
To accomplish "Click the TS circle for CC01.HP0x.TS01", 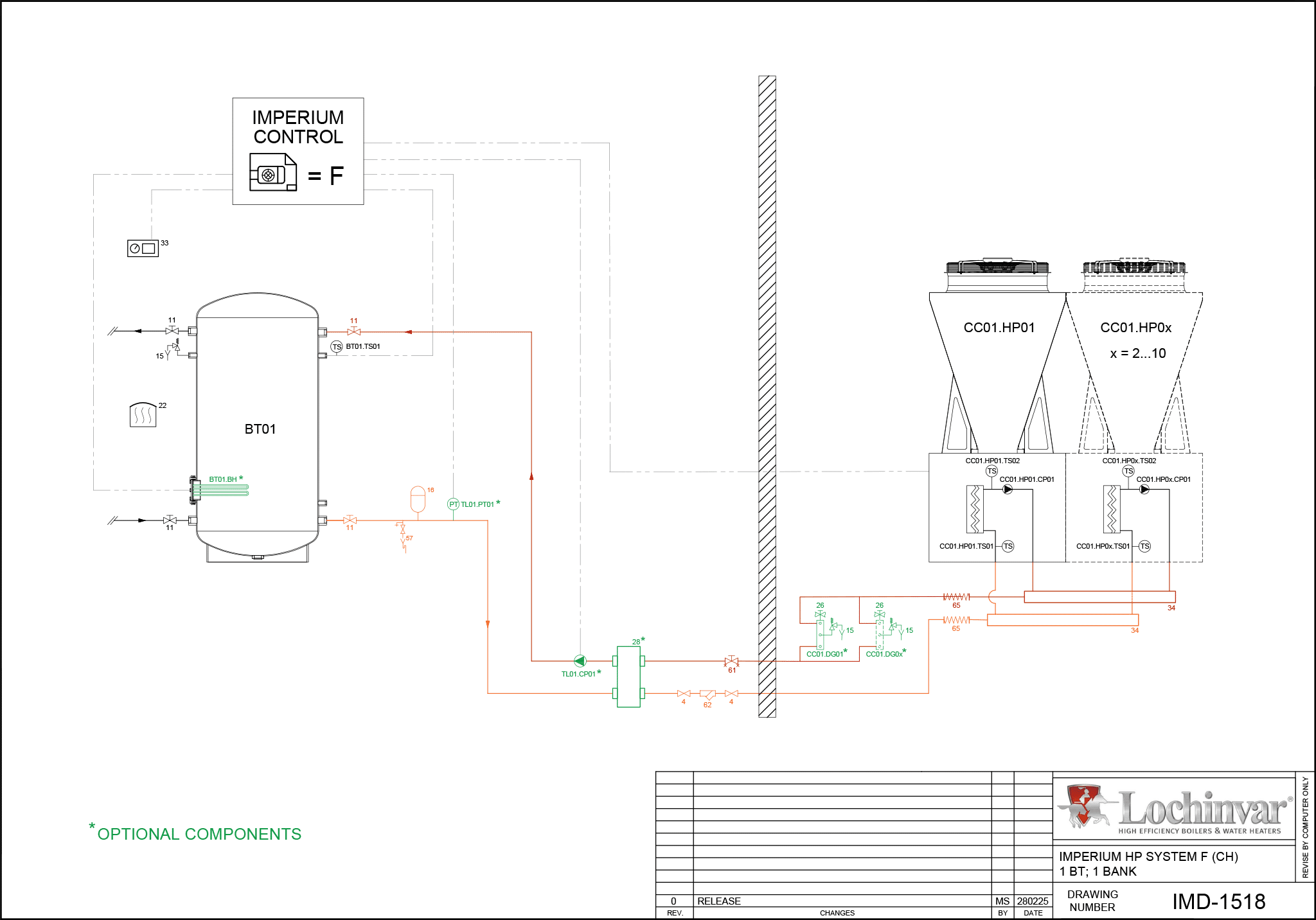I will [x=1144, y=547].
